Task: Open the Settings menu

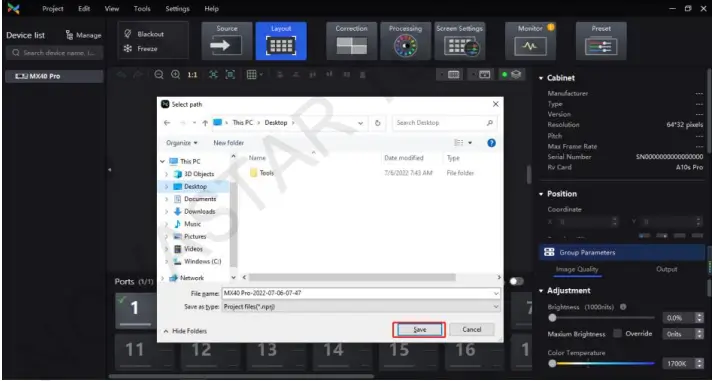Action: pyautogui.click(x=178, y=9)
